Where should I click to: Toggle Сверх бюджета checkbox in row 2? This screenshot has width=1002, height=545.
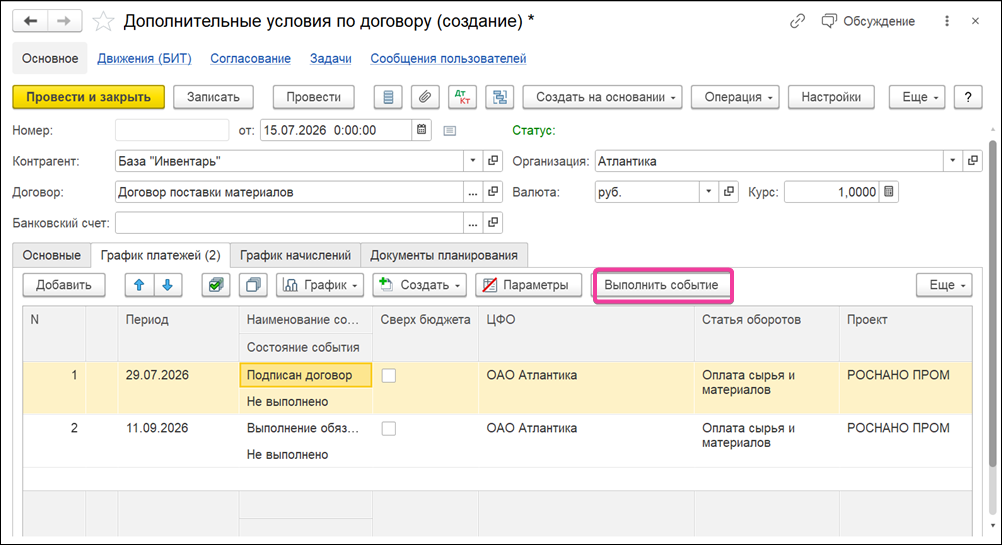pos(389,429)
